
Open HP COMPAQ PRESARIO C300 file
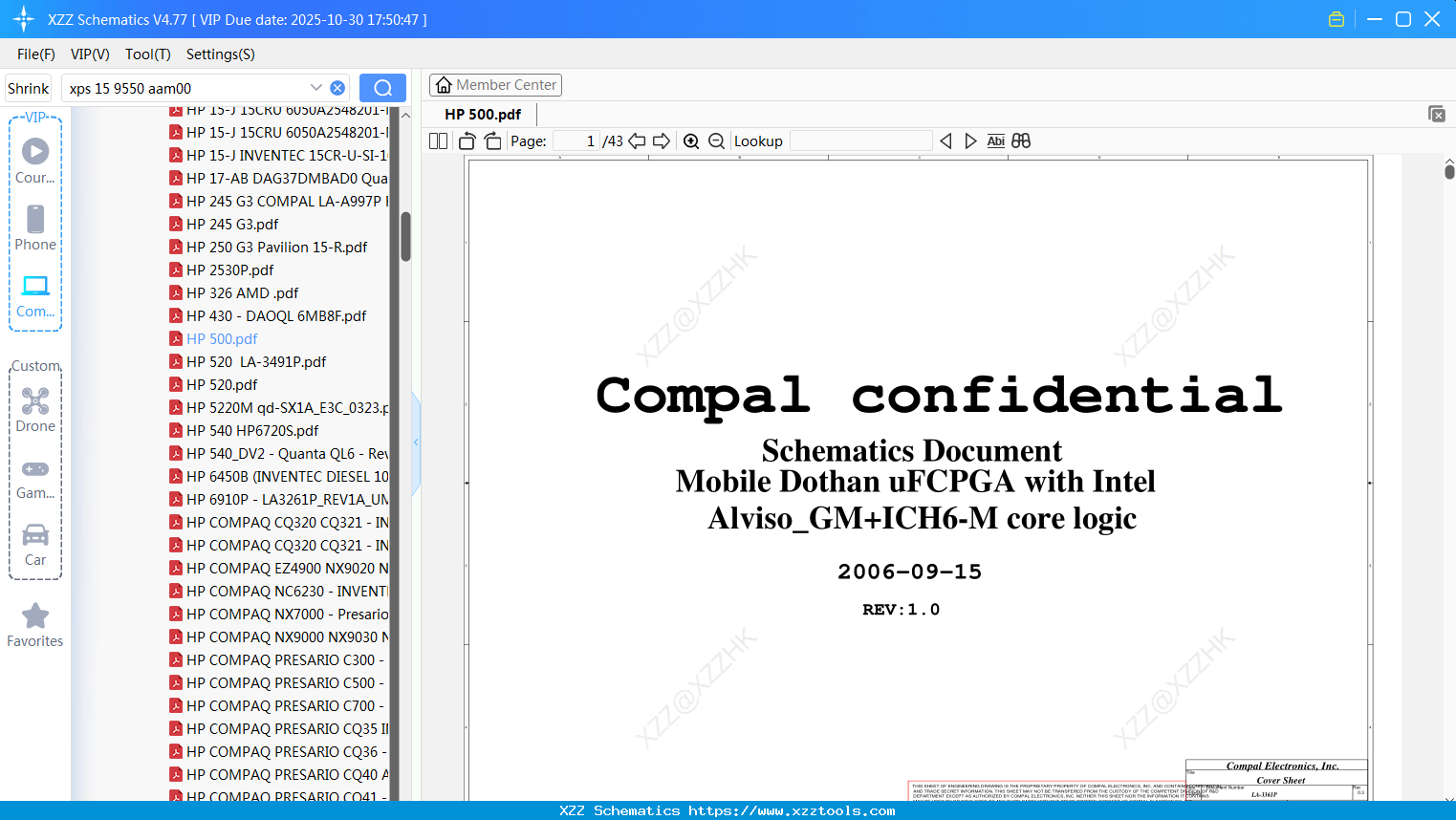tap(278, 659)
